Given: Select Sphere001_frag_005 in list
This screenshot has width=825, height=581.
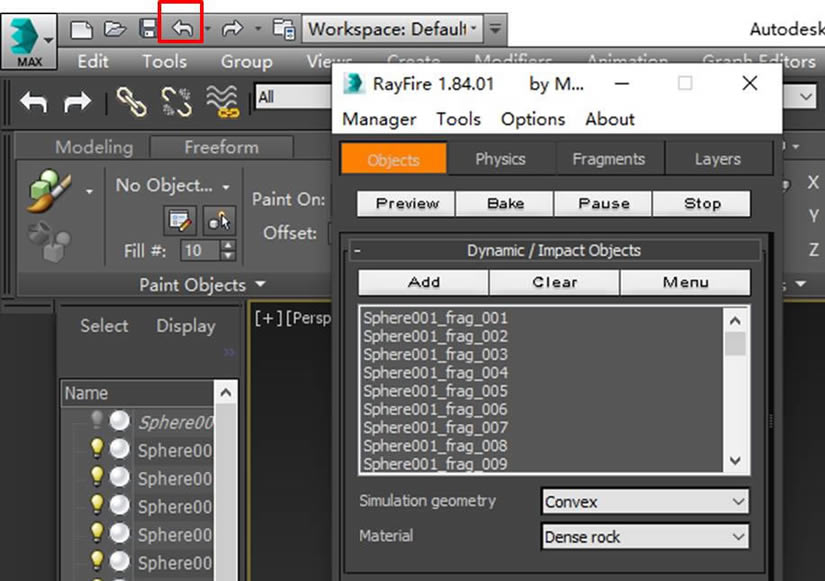Looking at the screenshot, I should click(x=436, y=392).
